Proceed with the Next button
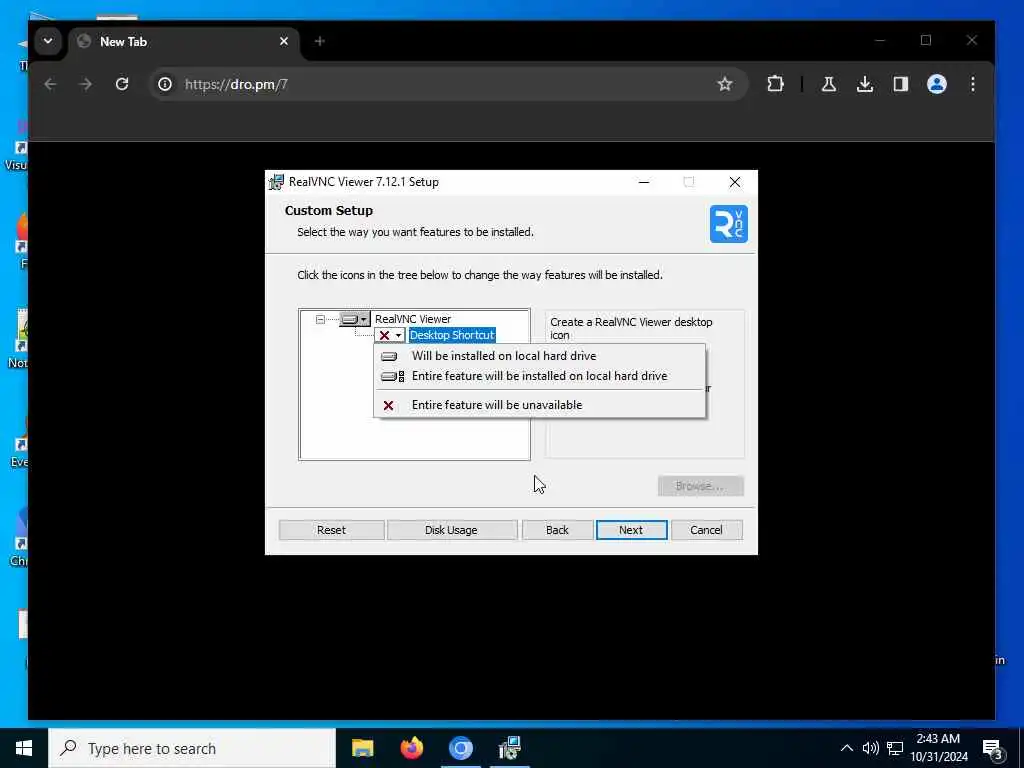This screenshot has width=1024, height=768. tap(631, 530)
